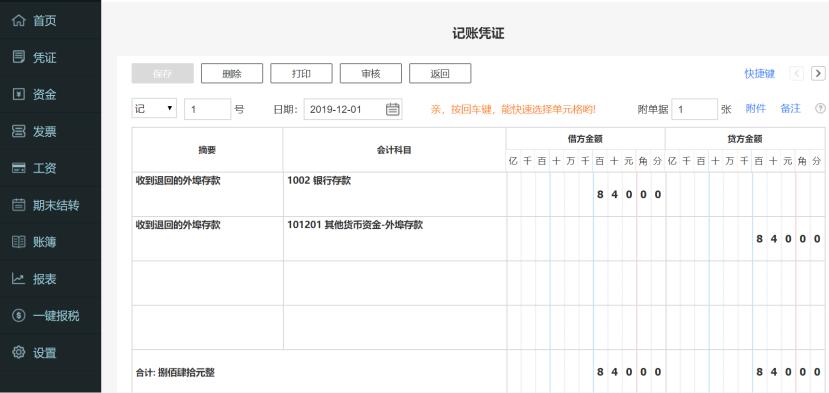The width and height of the screenshot is (829, 393).
Task: Open the 一键报税 tax filing icon
Action: tap(19, 316)
